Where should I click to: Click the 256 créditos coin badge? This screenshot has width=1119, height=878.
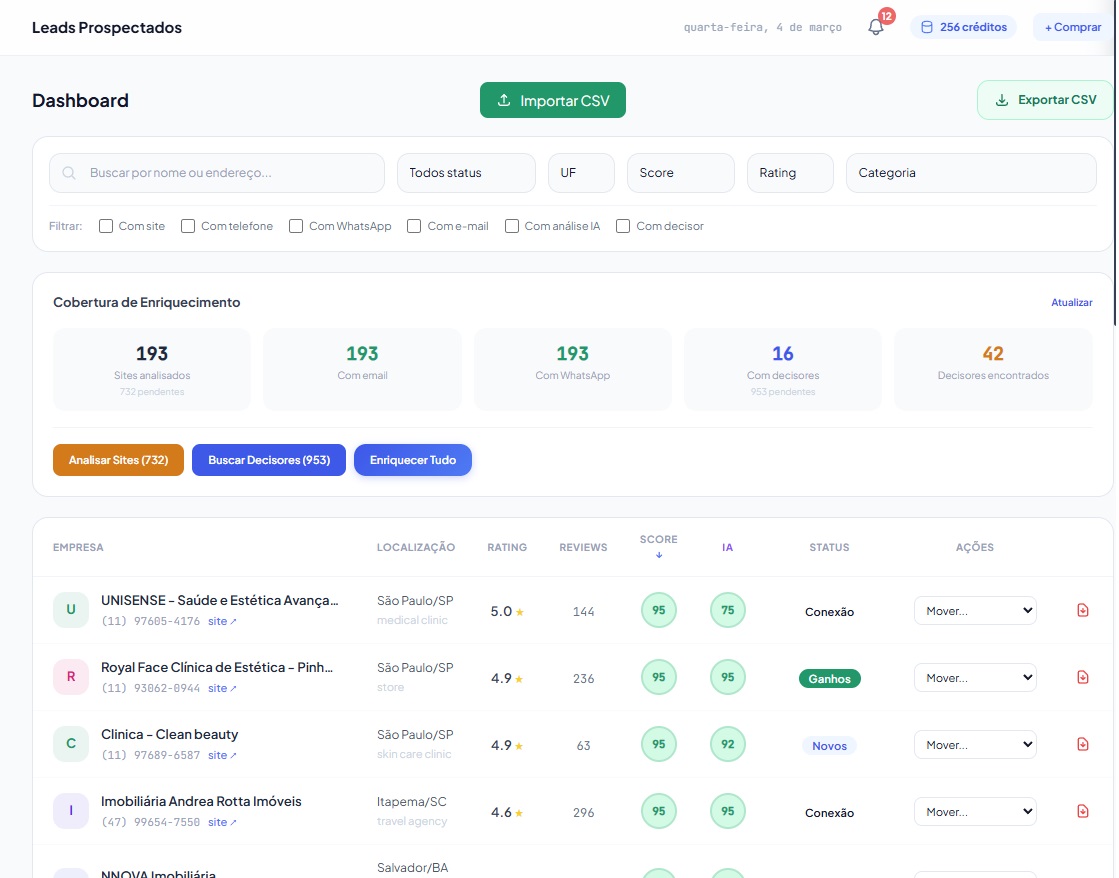[963, 27]
